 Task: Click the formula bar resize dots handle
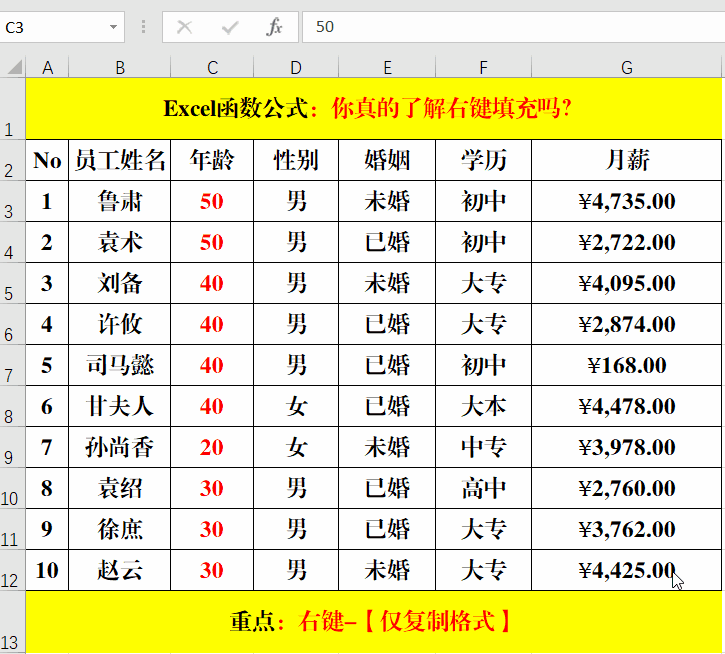pos(143,27)
